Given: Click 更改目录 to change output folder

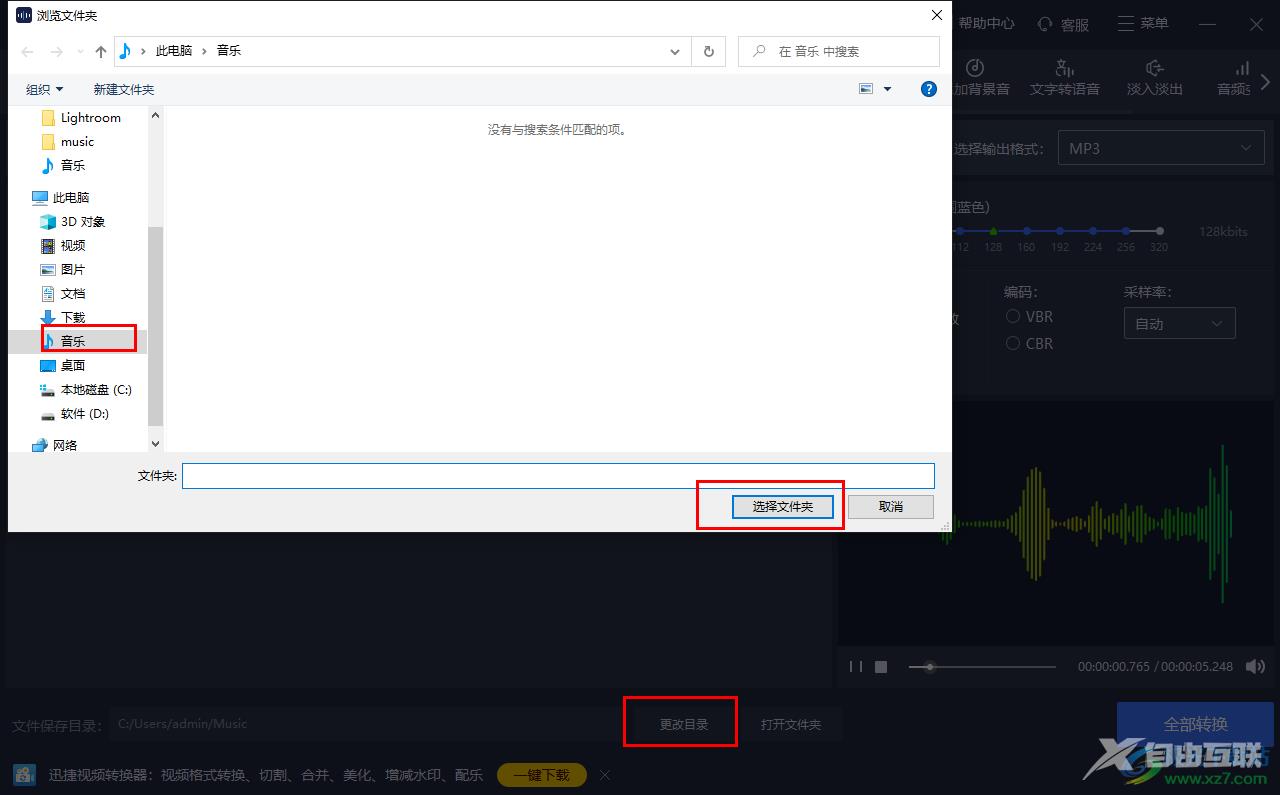Looking at the screenshot, I should (x=684, y=724).
